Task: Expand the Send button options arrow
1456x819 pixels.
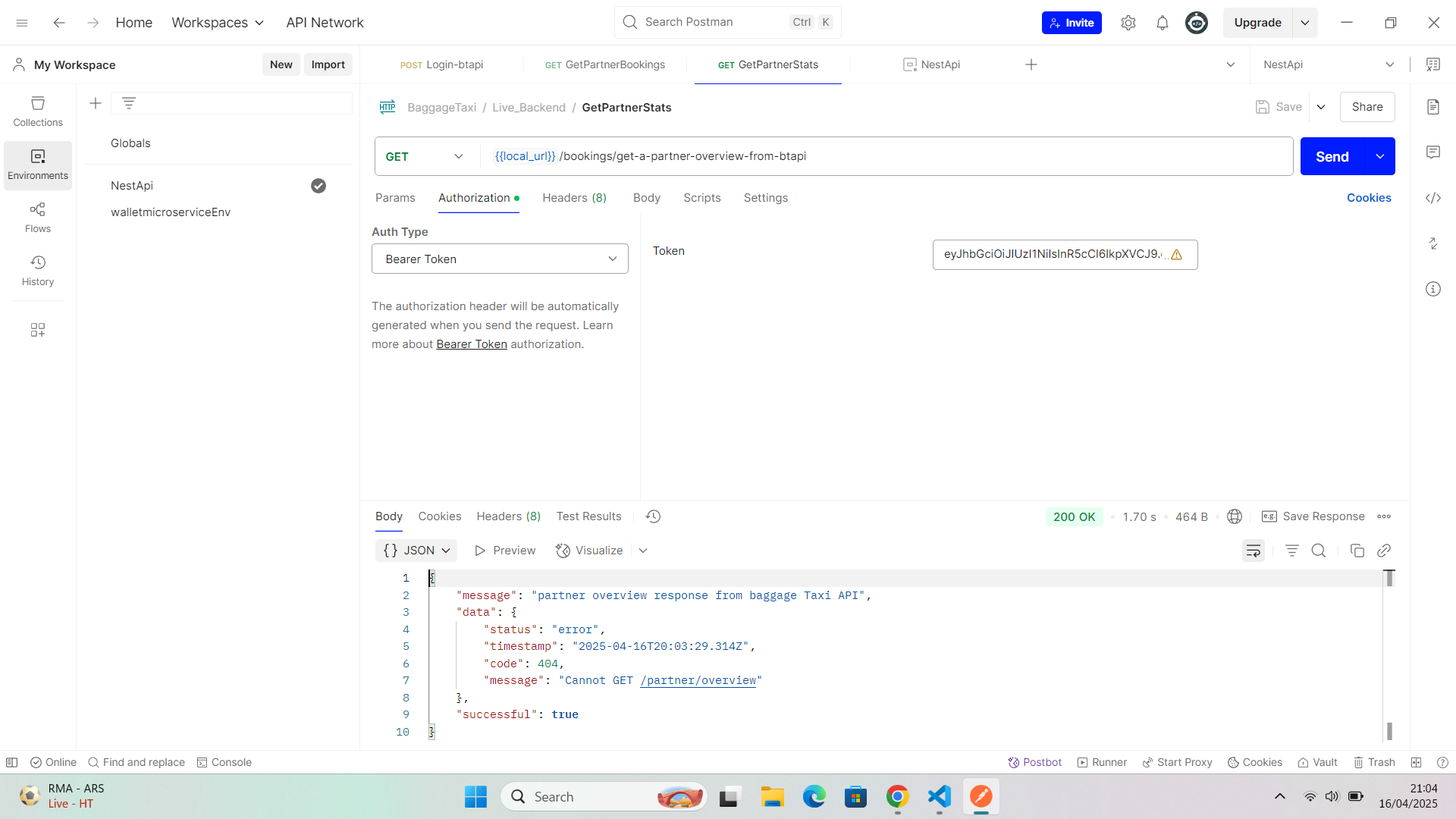Action: click(1380, 156)
